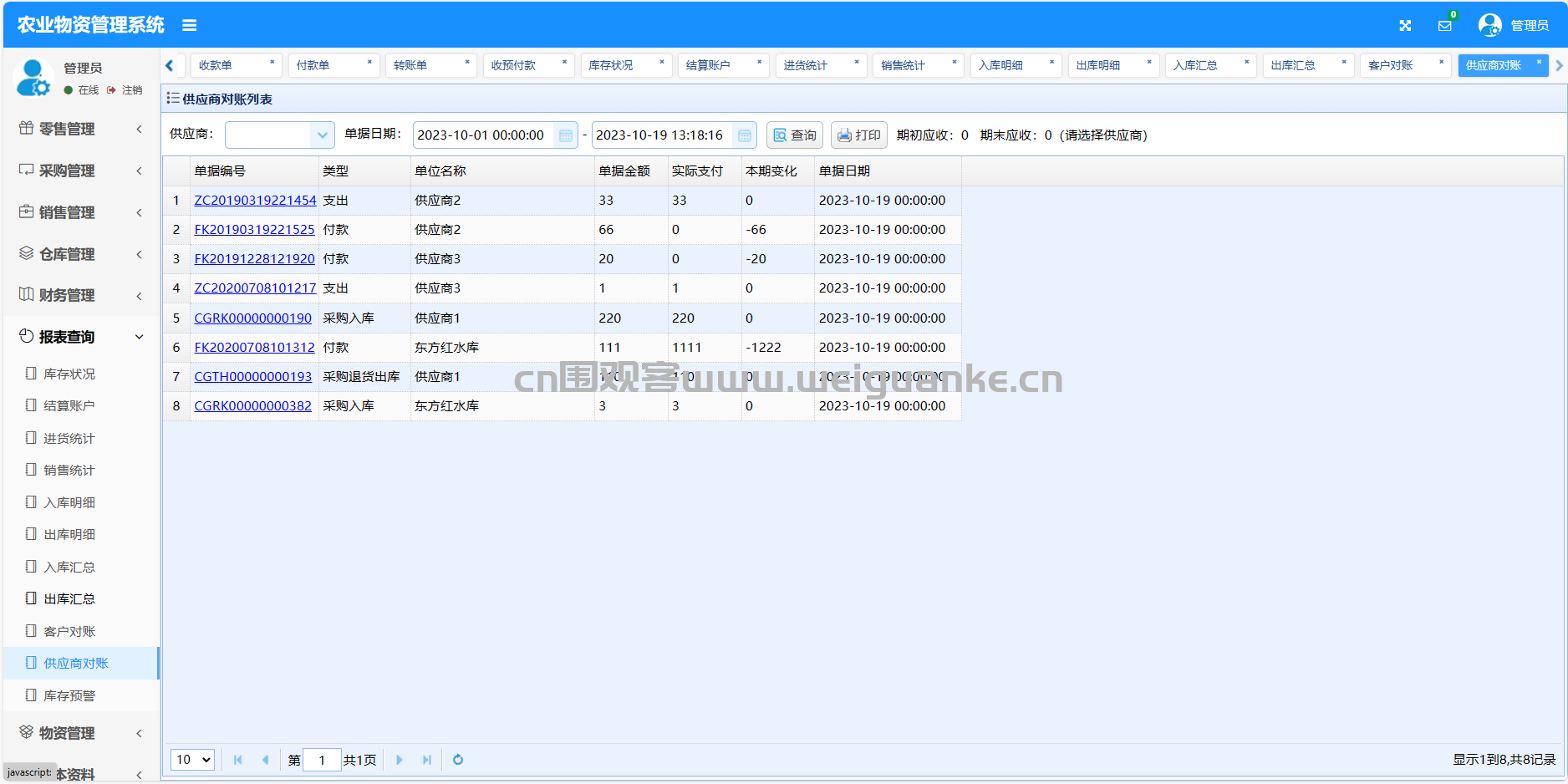Collapse the 报表查询 sidebar section

tap(80, 337)
